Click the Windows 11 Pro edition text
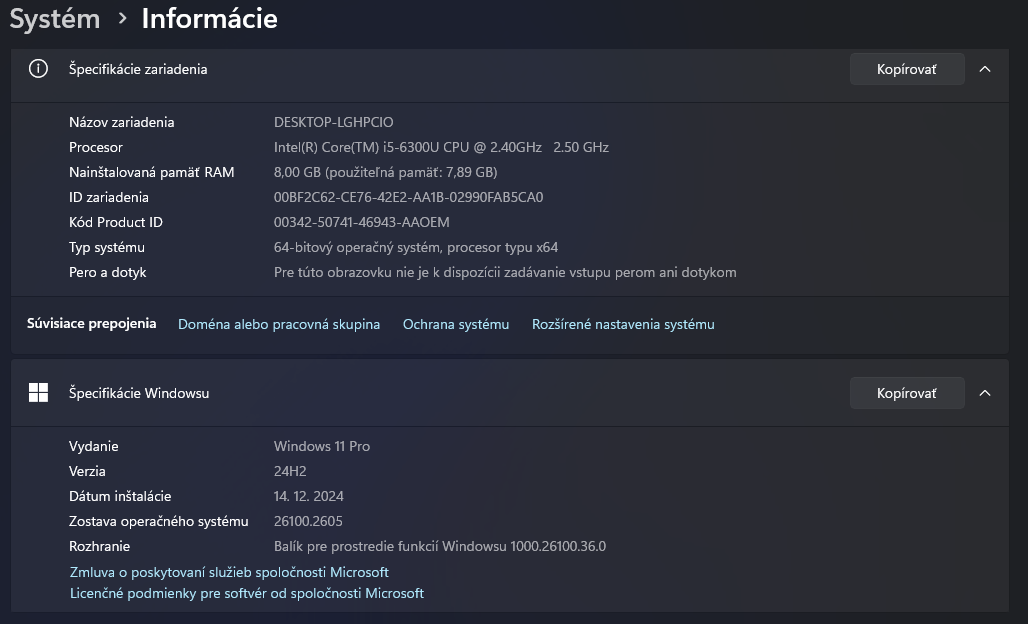Viewport: 1028px width, 624px height. [322, 446]
